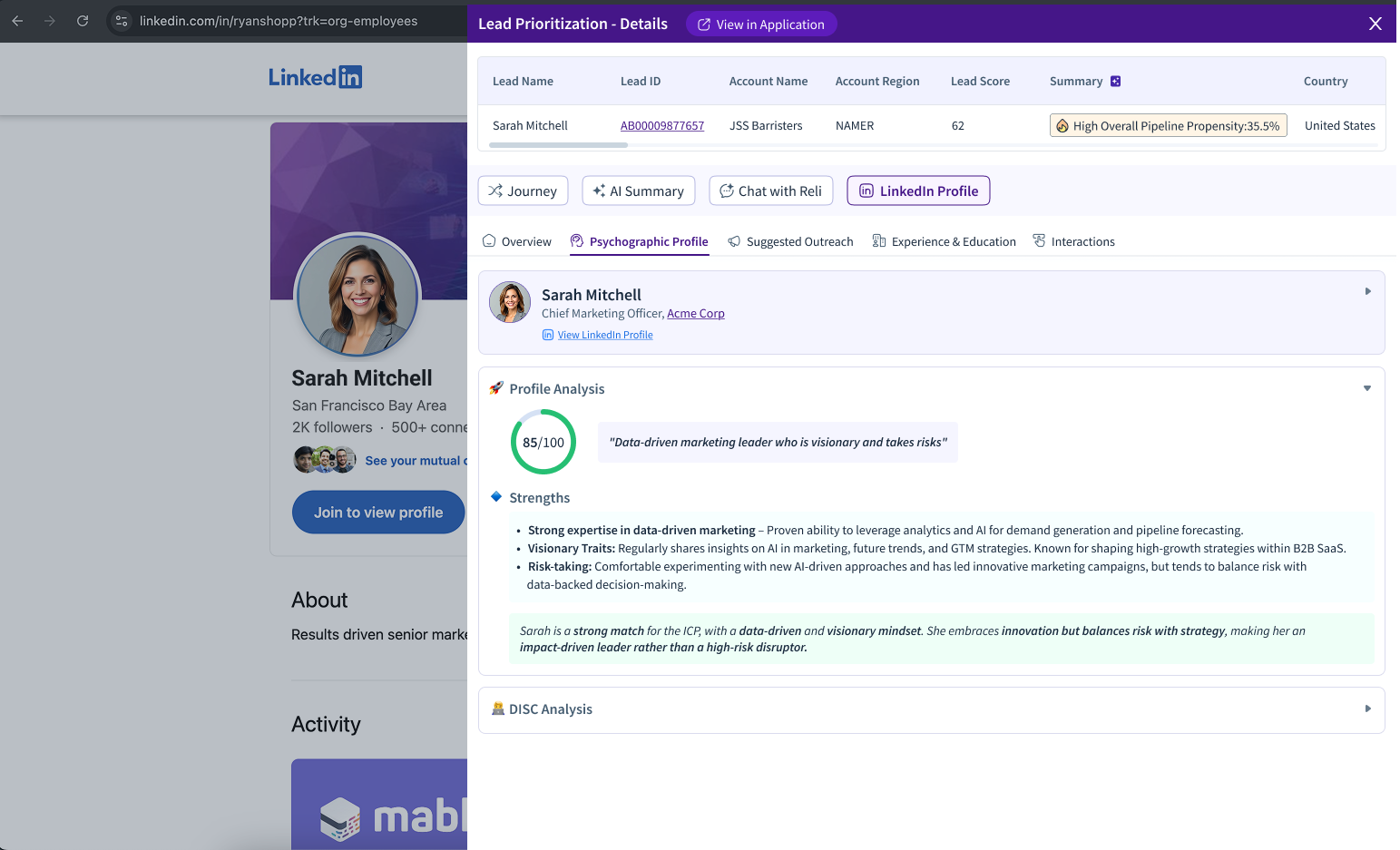Click the JSS Barristers account name cell

pos(766,126)
